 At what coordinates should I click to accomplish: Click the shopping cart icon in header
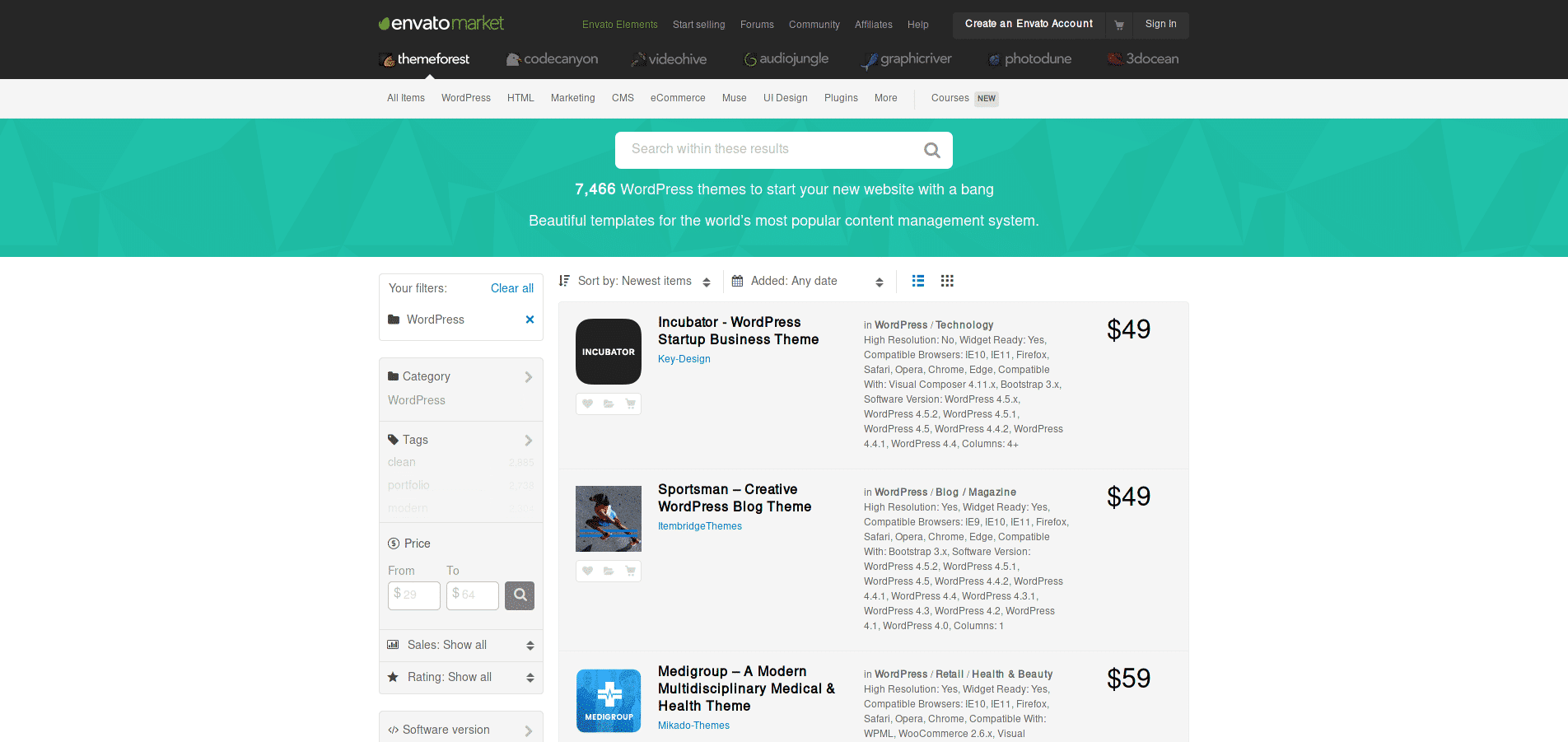[x=1119, y=25]
